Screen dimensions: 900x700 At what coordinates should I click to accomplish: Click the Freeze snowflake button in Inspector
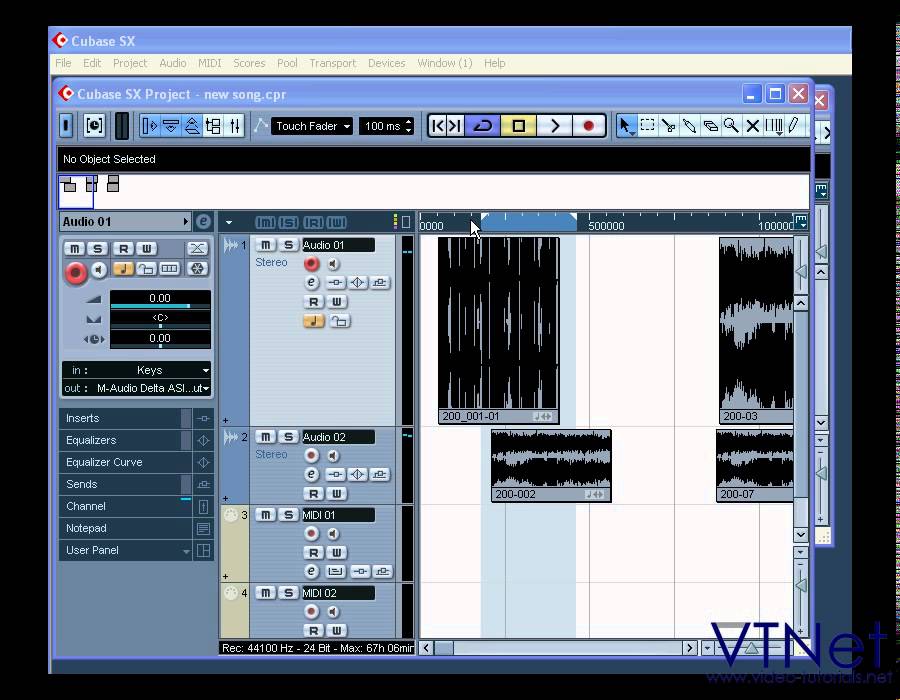point(197,269)
